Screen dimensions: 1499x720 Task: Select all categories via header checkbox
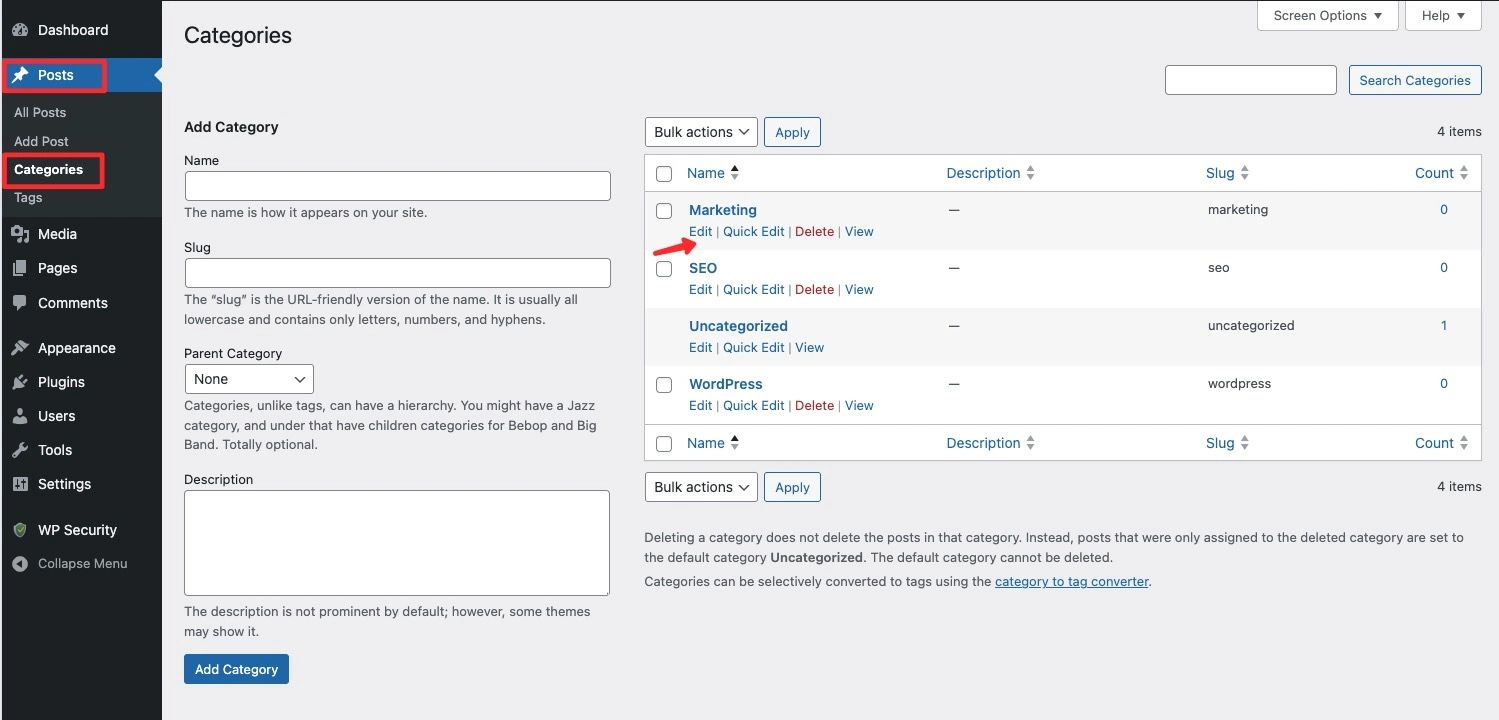[664, 174]
